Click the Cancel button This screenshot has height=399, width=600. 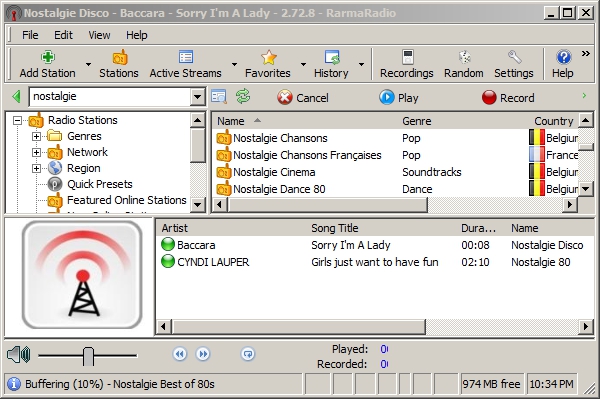coord(303,98)
